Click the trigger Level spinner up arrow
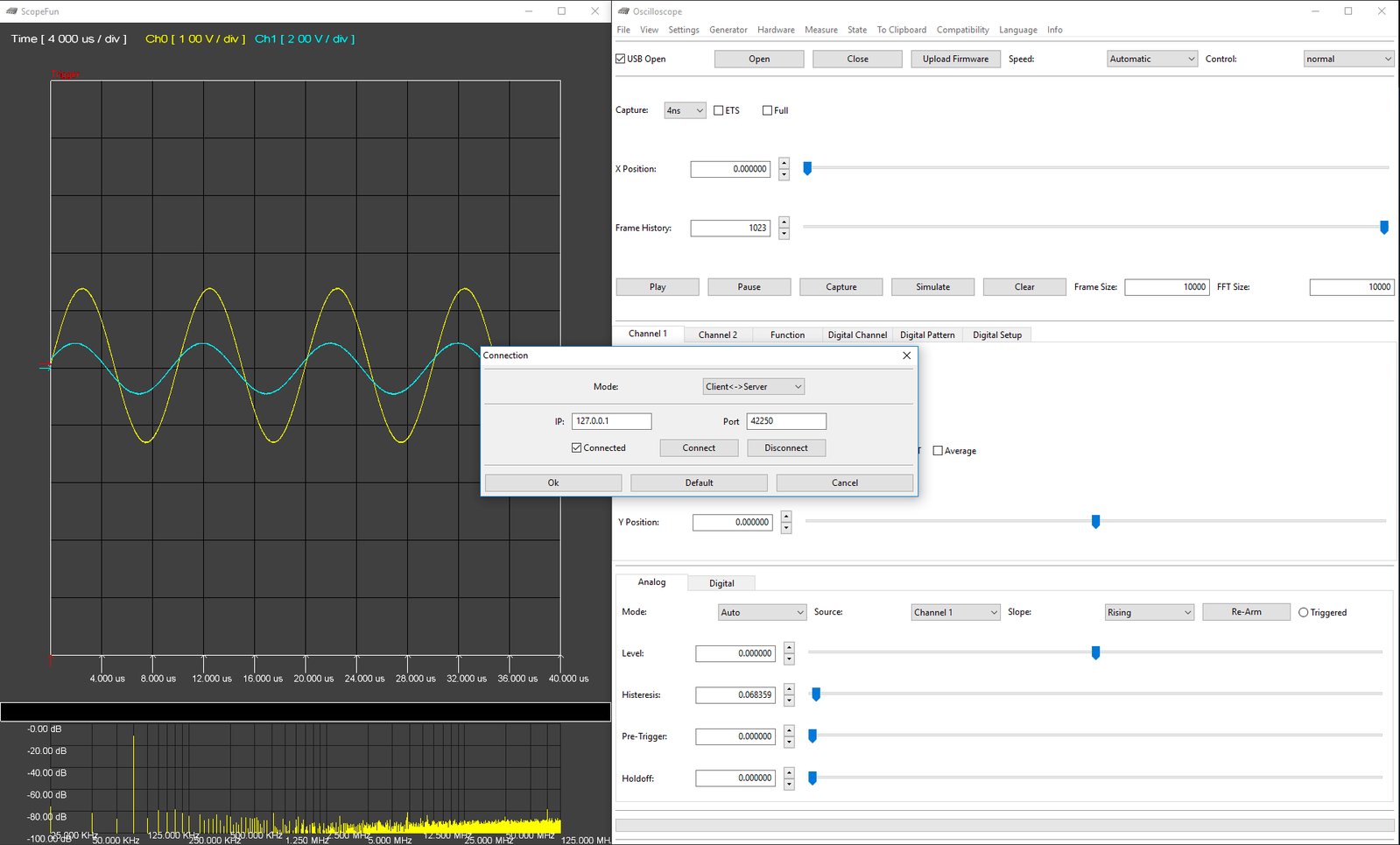This screenshot has height=845, width=1400. (789, 648)
